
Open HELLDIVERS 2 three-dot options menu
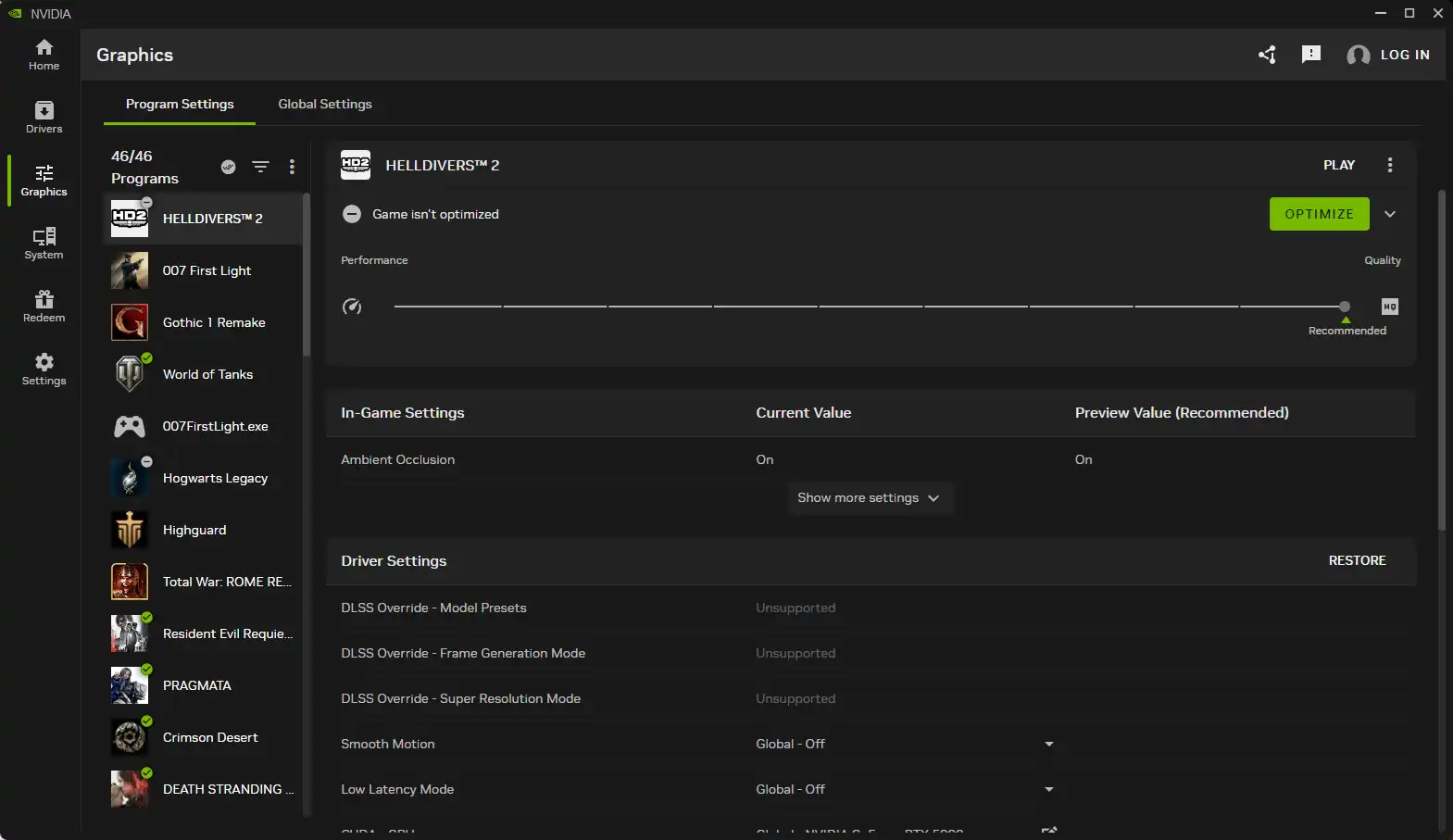coord(1389,165)
